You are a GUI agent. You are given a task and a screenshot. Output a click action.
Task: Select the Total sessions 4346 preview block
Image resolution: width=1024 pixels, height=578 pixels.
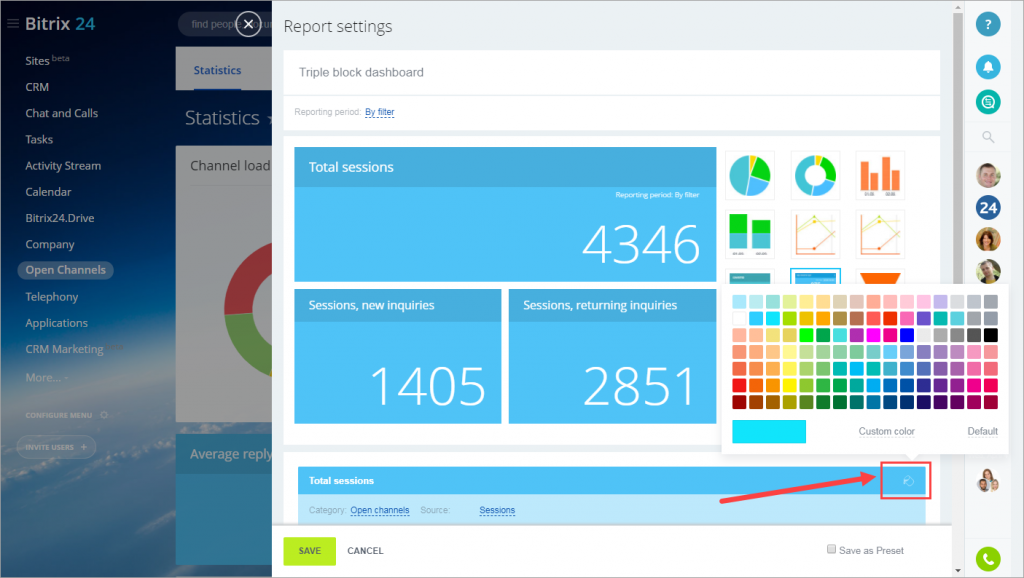[x=505, y=214]
